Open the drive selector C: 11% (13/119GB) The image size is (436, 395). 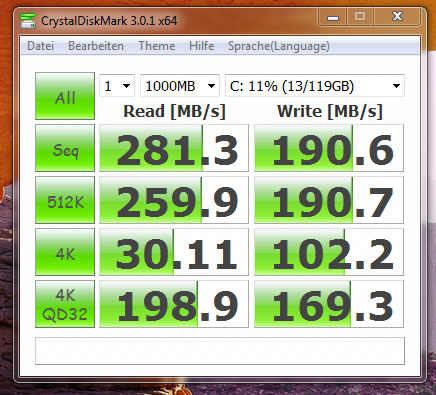pyautogui.click(x=315, y=86)
